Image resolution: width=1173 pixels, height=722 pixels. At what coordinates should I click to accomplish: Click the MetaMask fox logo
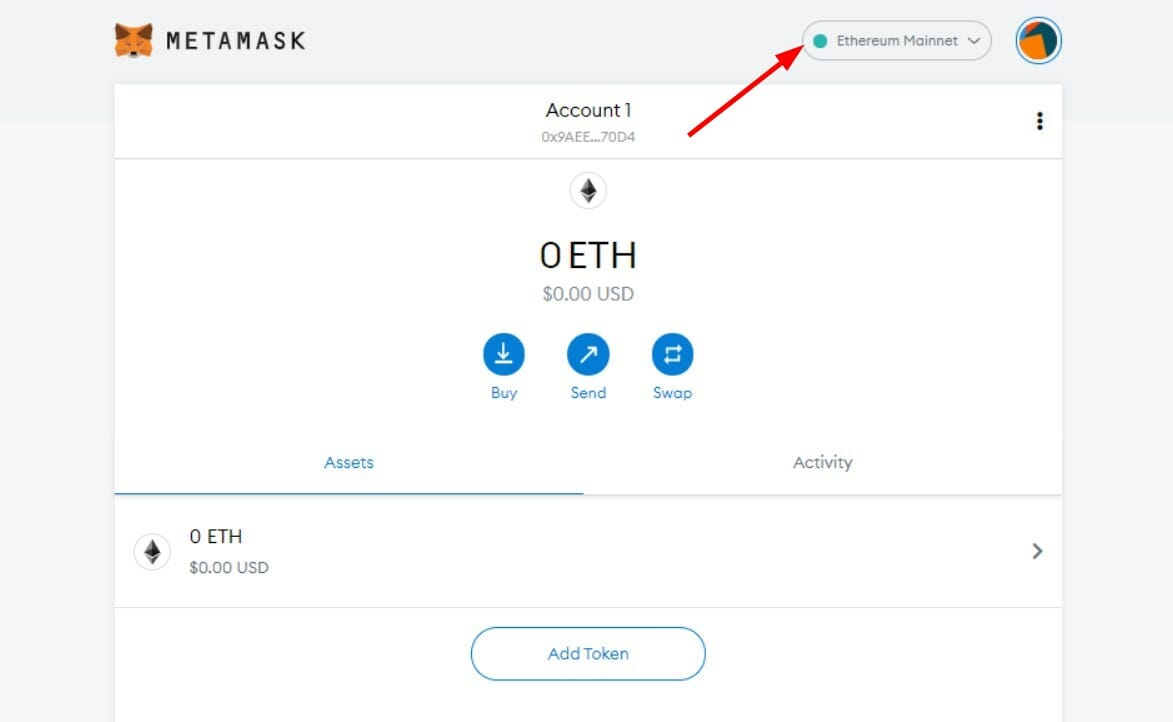click(x=133, y=39)
